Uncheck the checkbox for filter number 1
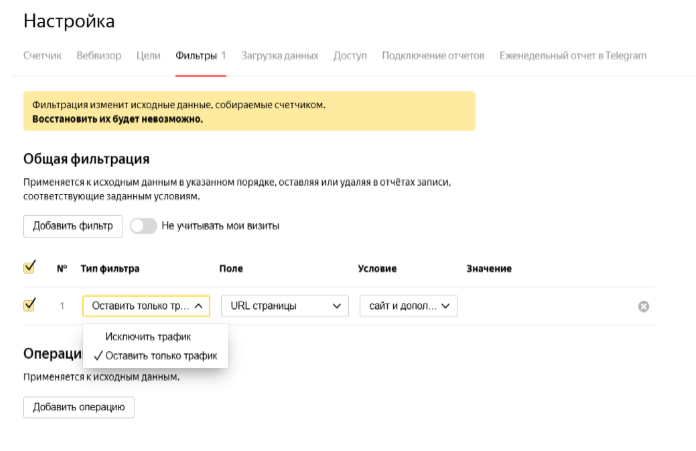The image size is (696, 451). [29, 305]
